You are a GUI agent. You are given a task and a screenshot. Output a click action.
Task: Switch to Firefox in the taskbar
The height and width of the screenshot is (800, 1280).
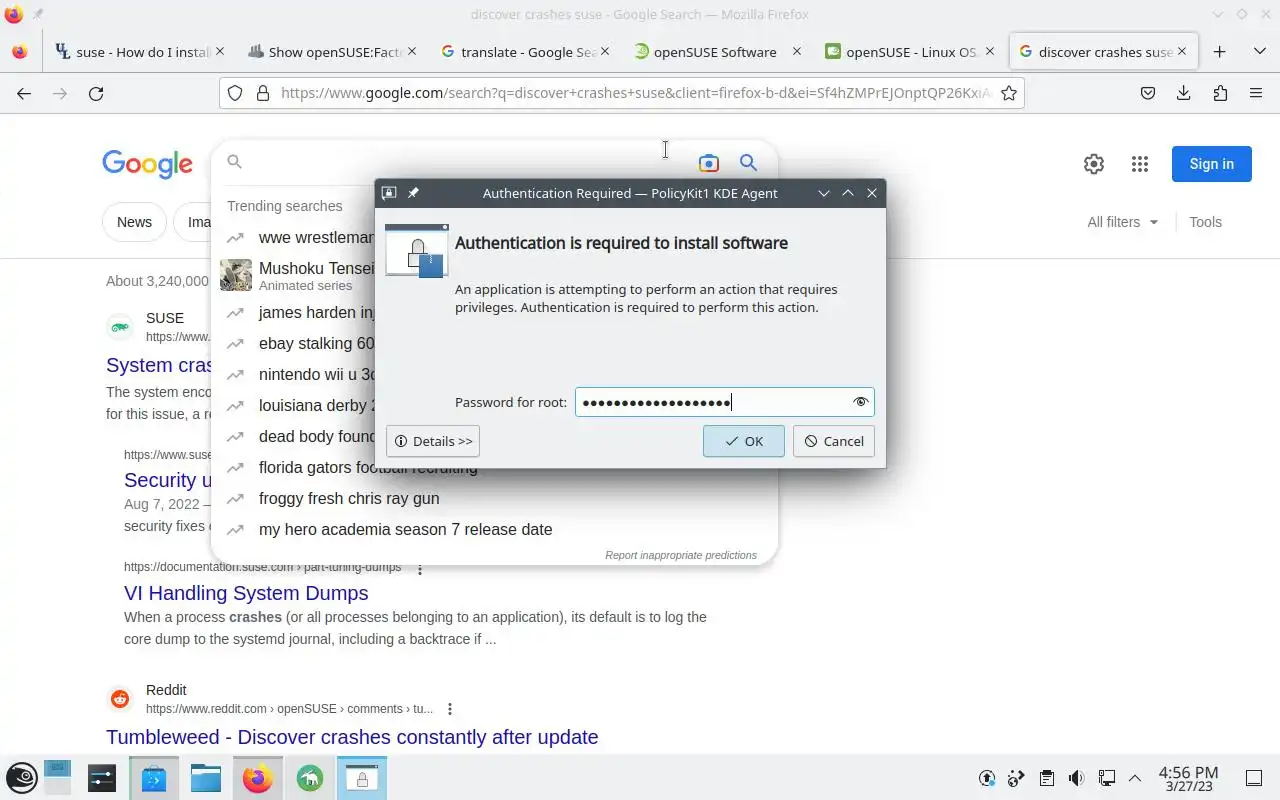click(258, 777)
